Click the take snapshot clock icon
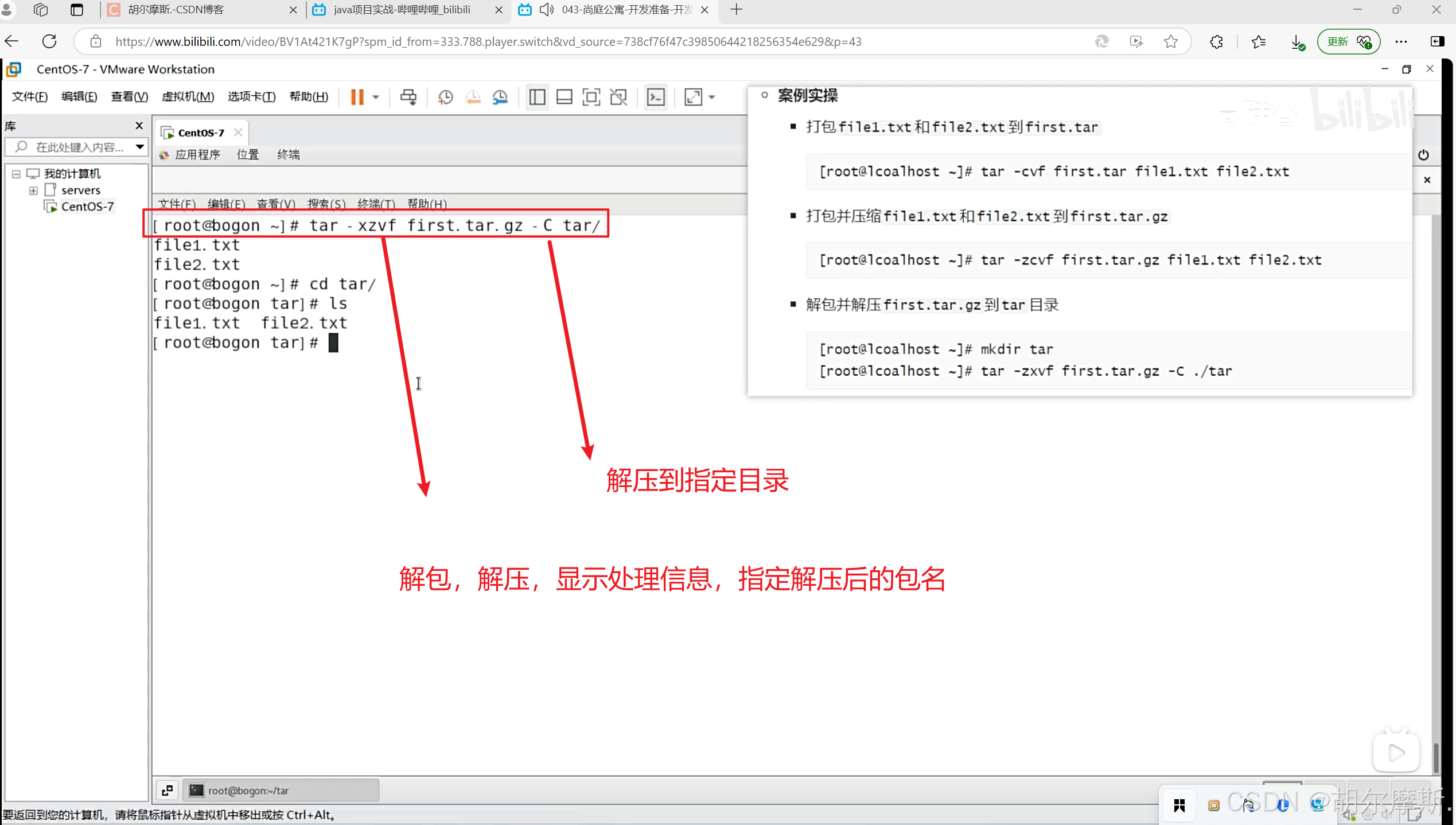Viewport: 1456px width, 825px height. click(445, 97)
